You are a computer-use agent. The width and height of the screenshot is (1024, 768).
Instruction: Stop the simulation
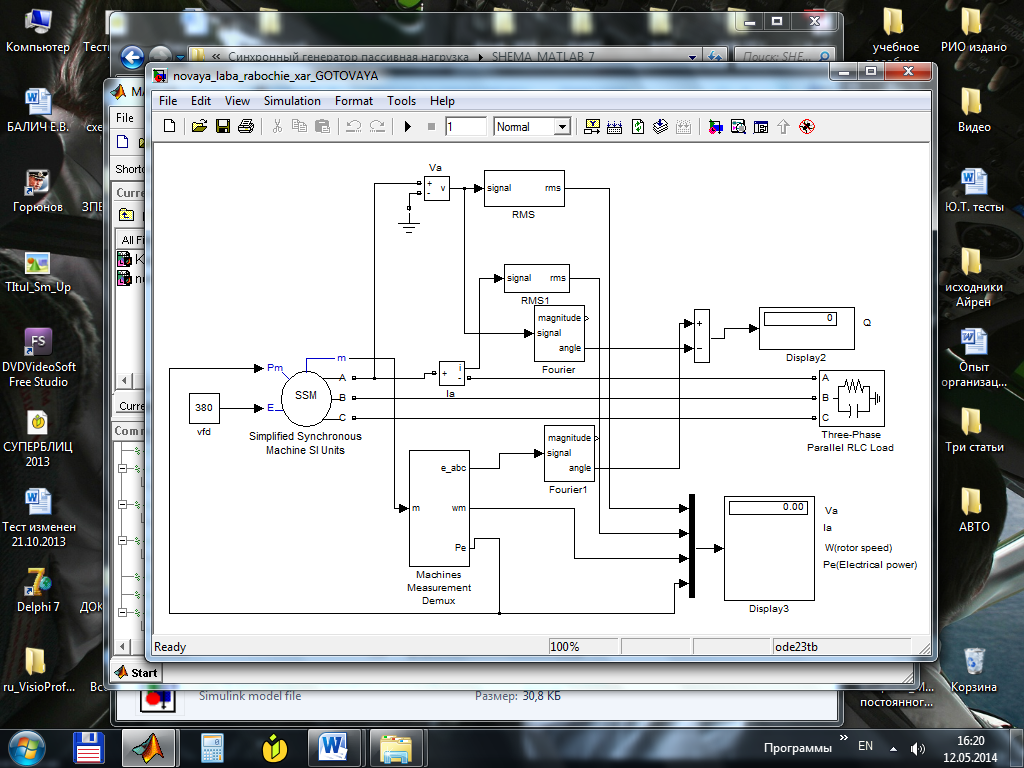pyautogui.click(x=431, y=126)
